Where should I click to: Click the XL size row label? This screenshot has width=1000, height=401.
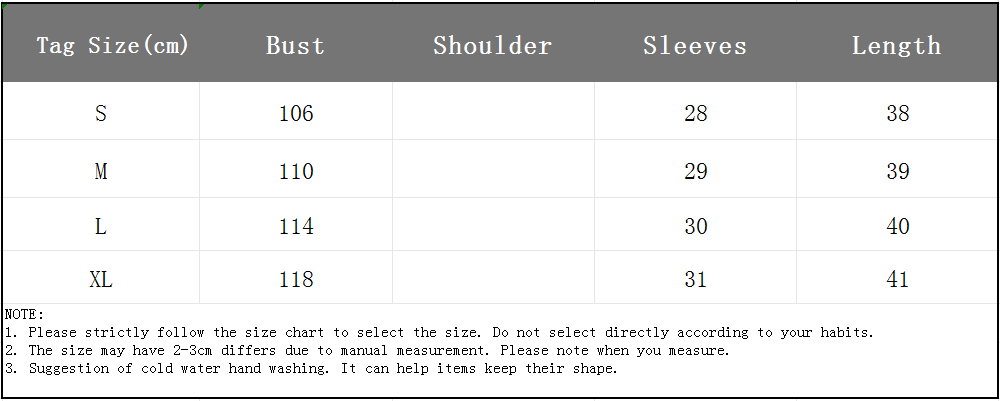(x=101, y=280)
